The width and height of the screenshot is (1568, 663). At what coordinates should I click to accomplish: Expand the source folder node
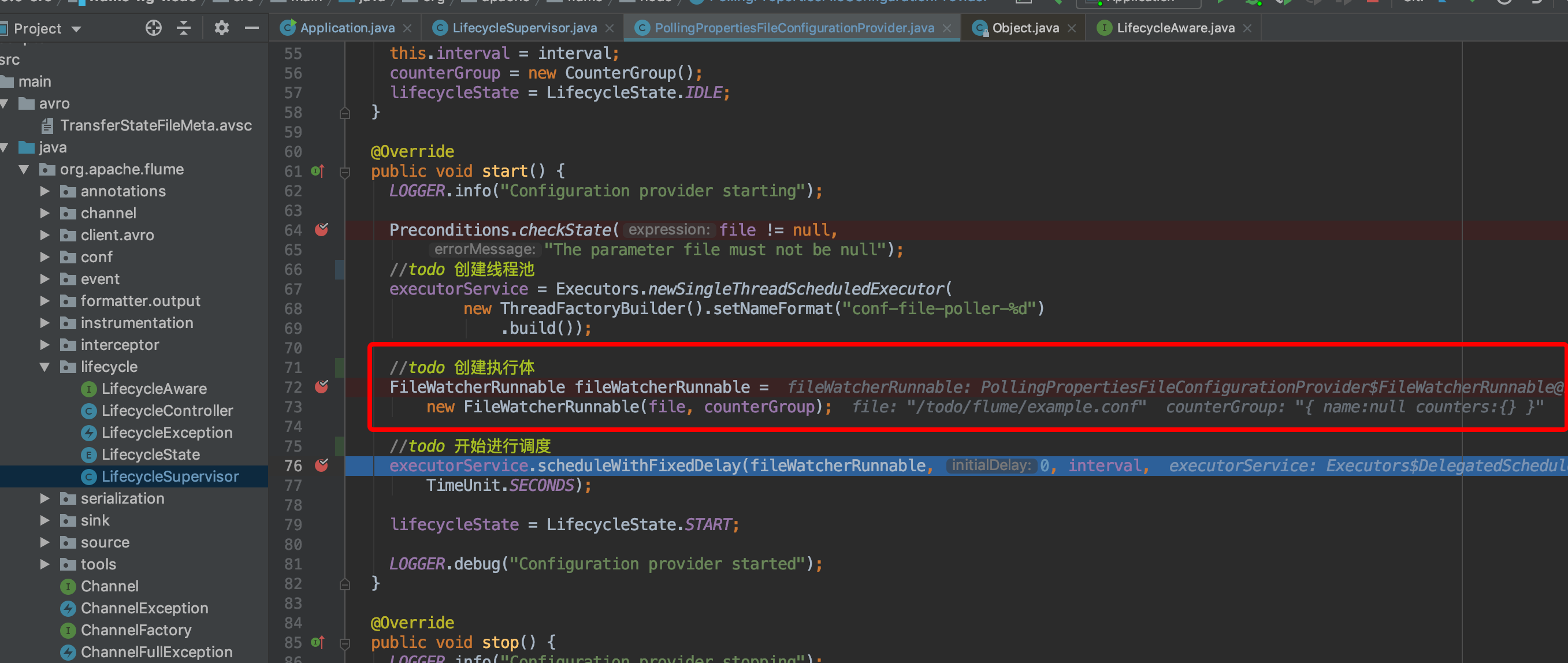[44, 542]
